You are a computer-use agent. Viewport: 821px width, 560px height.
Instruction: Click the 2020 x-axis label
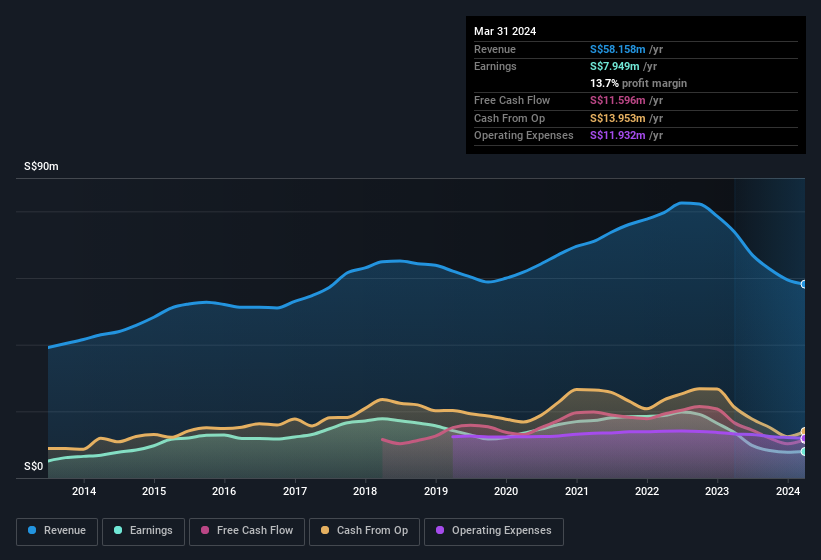pos(506,491)
